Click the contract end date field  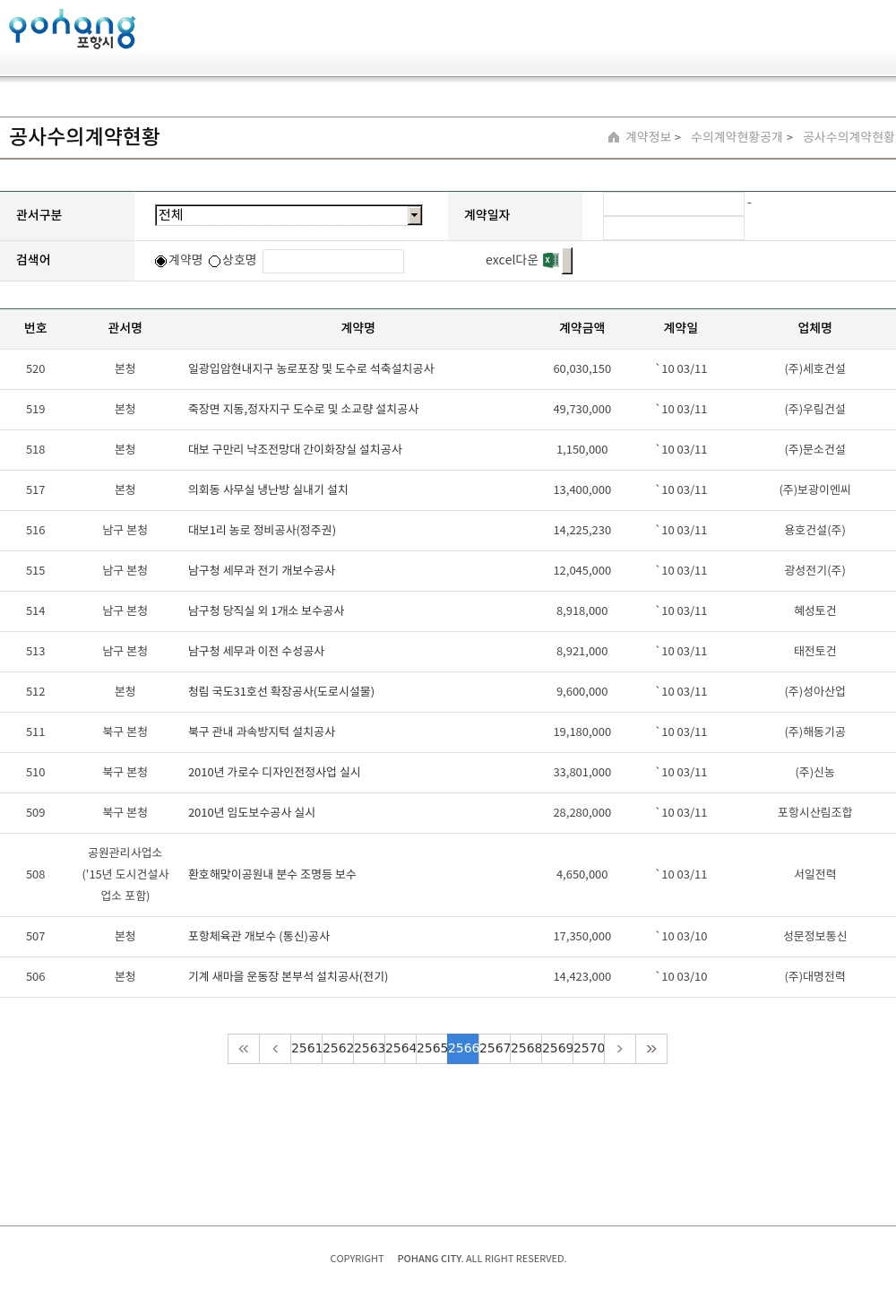point(674,229)
